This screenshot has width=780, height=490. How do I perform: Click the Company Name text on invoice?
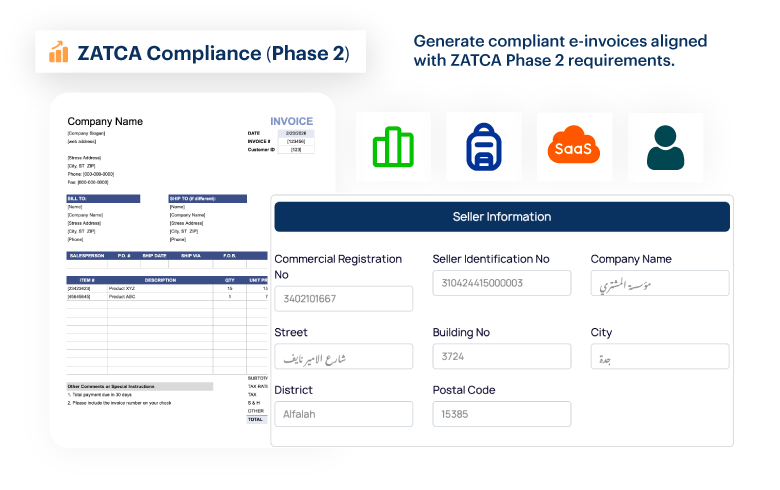[x=105, y=121]
